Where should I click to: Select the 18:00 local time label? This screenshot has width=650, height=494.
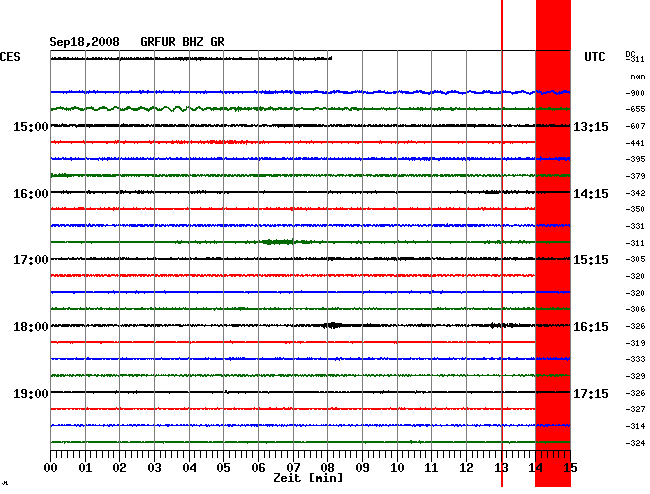click(x=31, y=327)
